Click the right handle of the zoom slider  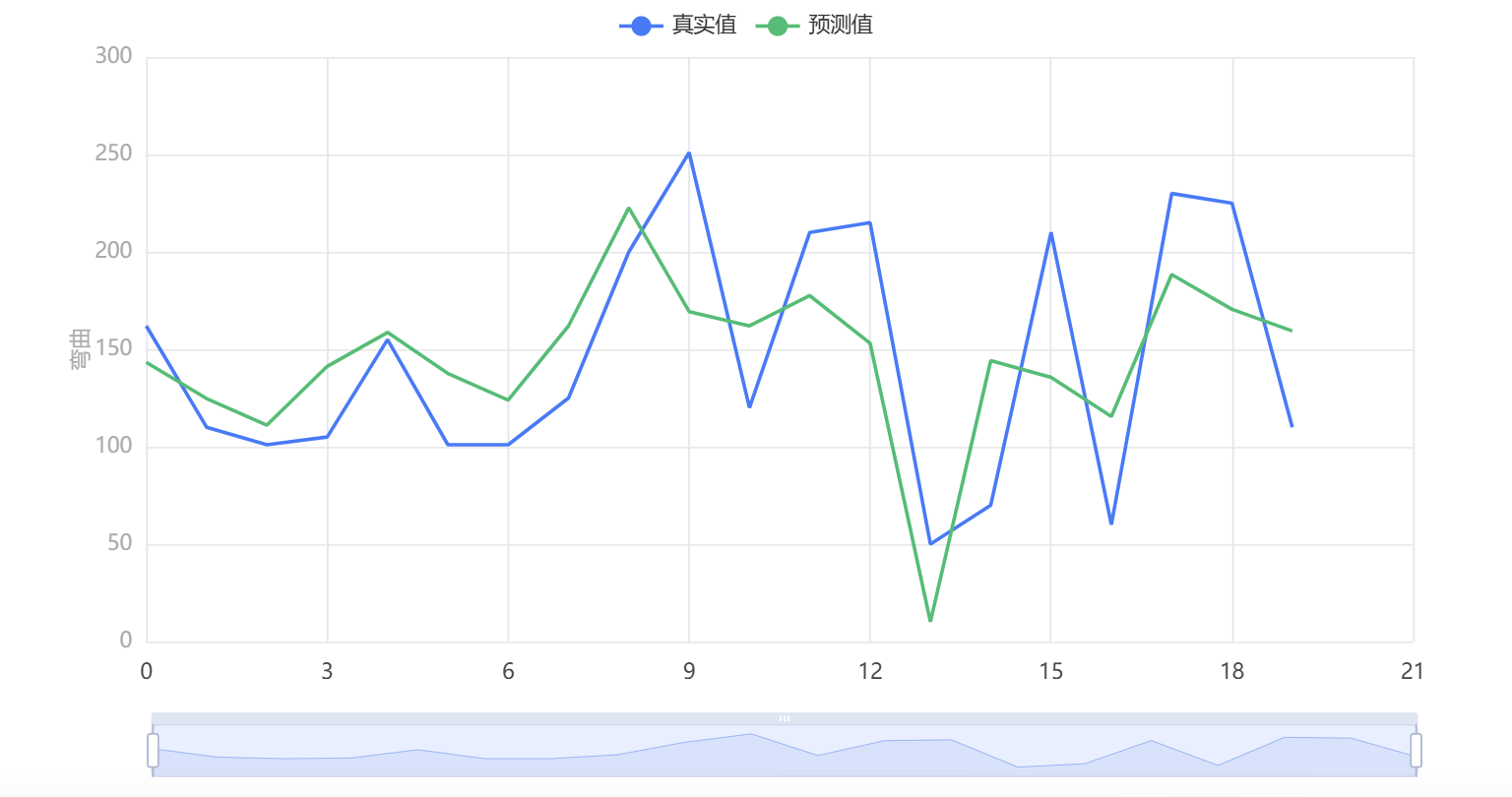pyautogui.click(x=1417, y=750)
